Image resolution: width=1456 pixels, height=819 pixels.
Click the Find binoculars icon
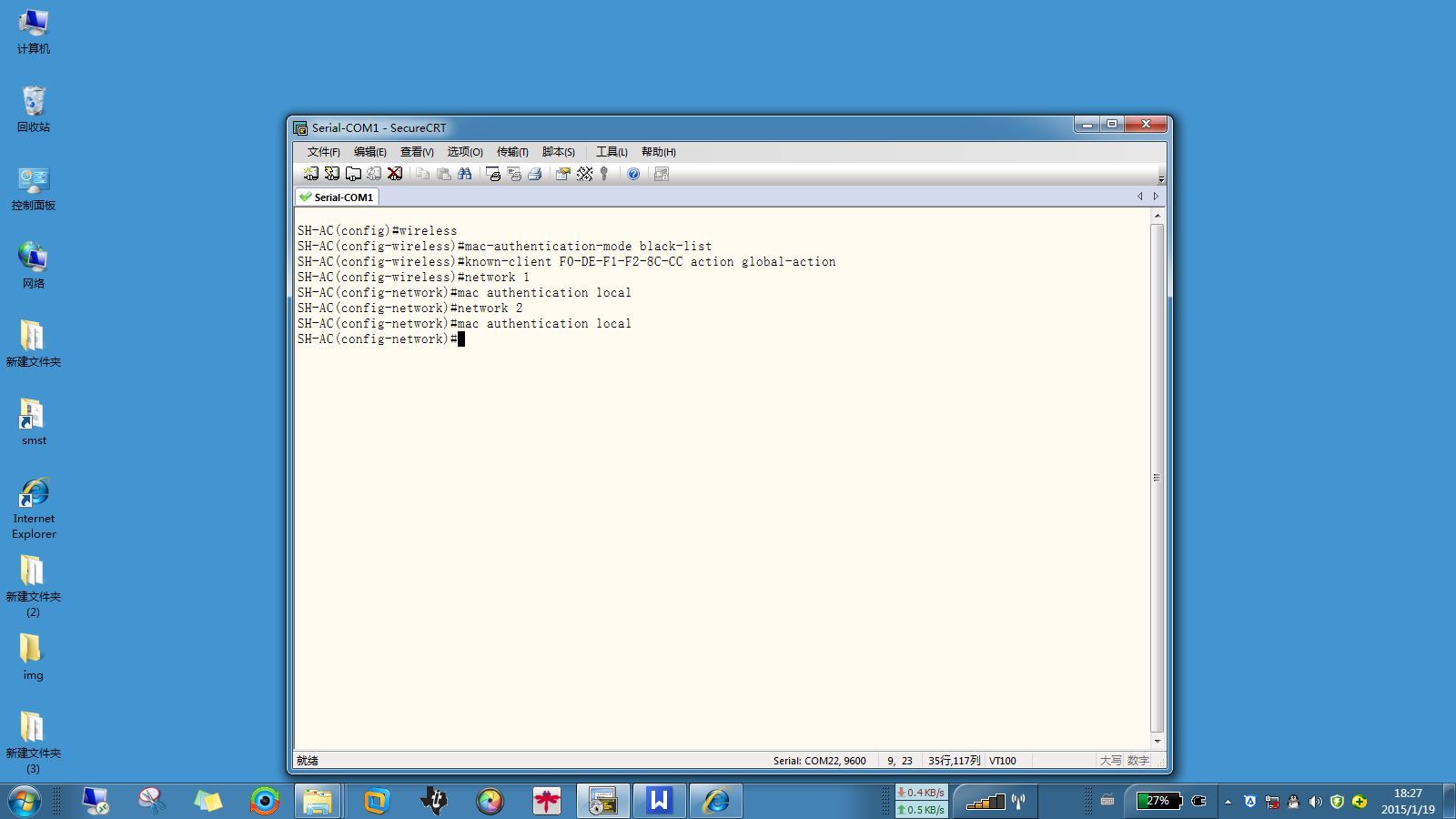click(x=465, y=174)
